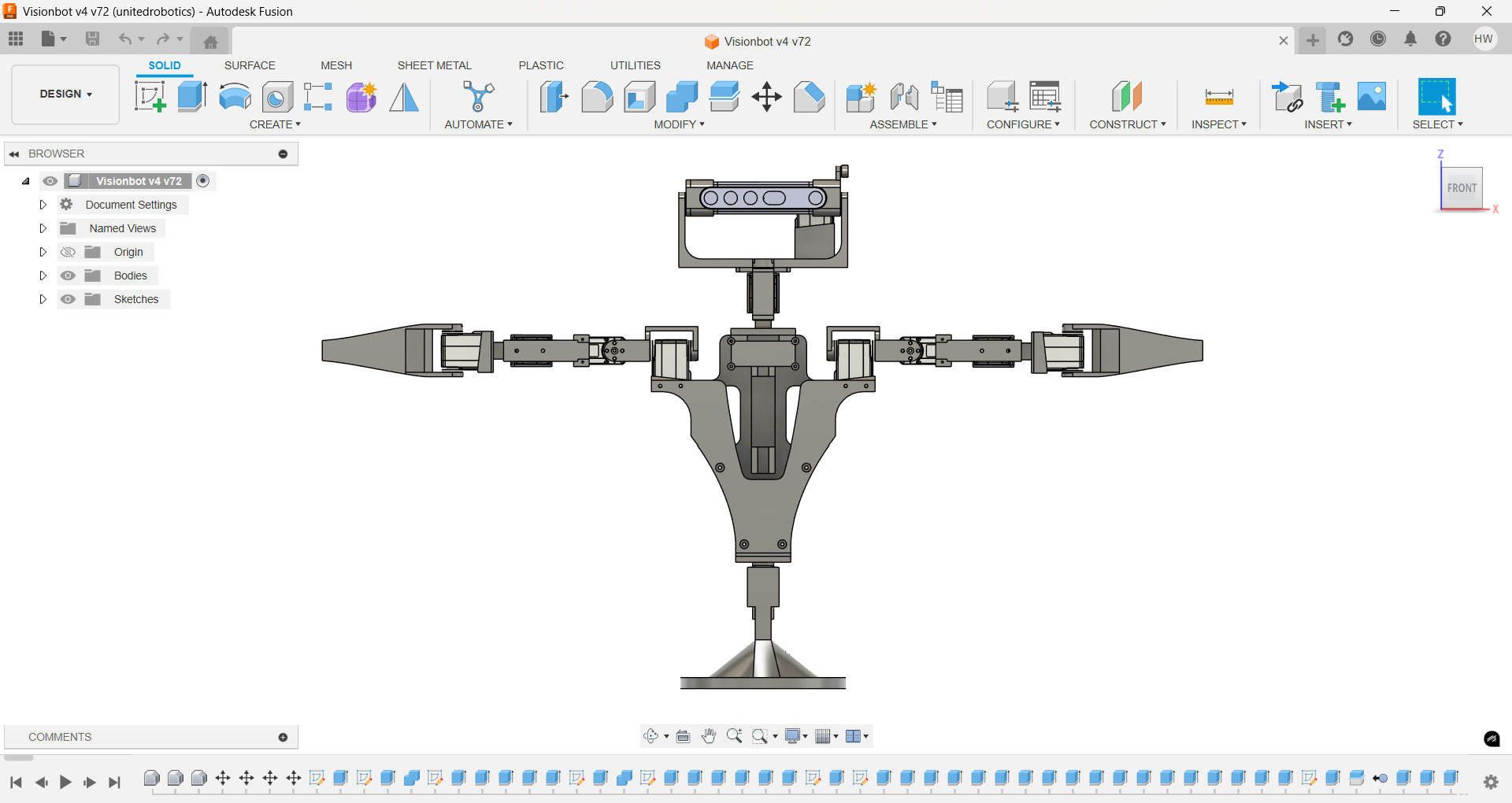Click FRONT on the ViewCube
1512x803 pixels.
pyautogui.click(x=1462, y=188)
